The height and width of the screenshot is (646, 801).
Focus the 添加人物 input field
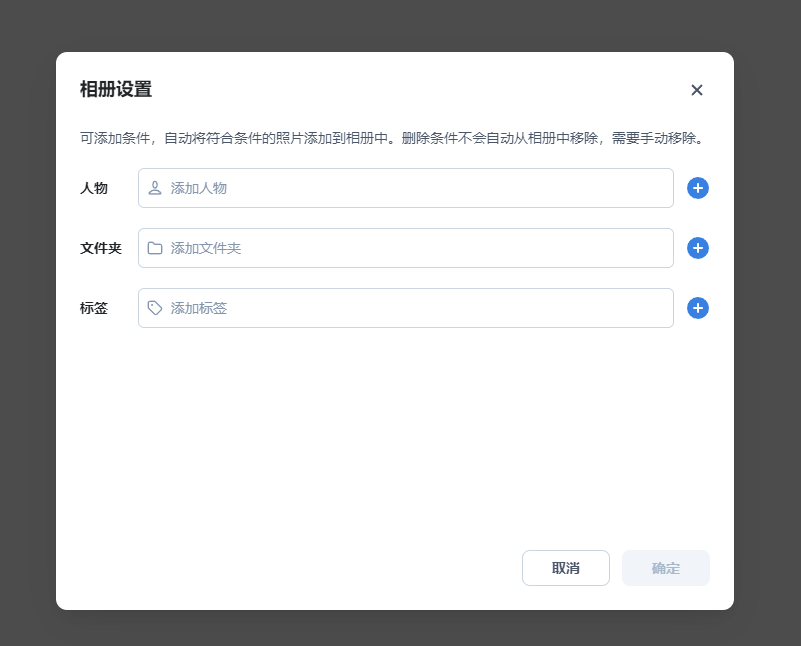pos(406,188)
